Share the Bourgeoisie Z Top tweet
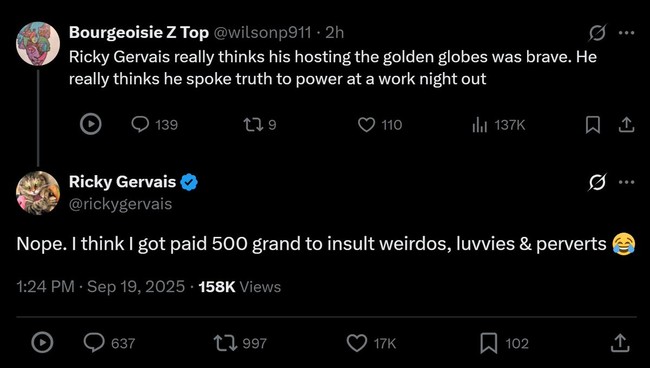Screen dimensions: 650x368 point(626,124)
